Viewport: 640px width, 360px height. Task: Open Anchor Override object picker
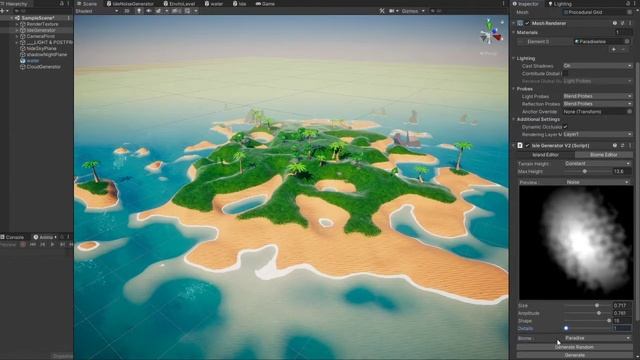tap(629, 111)
